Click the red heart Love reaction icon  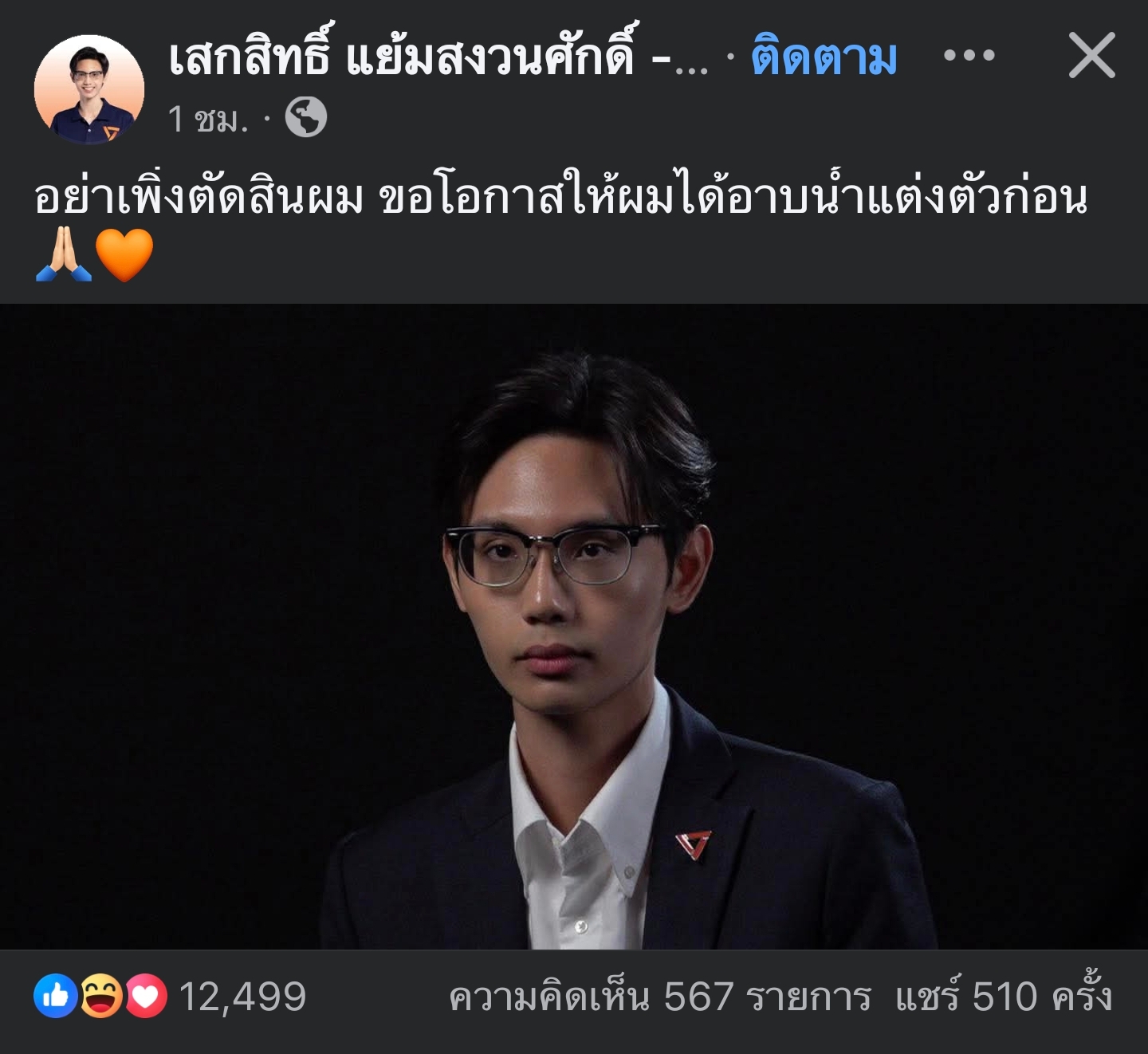[146, 997]
